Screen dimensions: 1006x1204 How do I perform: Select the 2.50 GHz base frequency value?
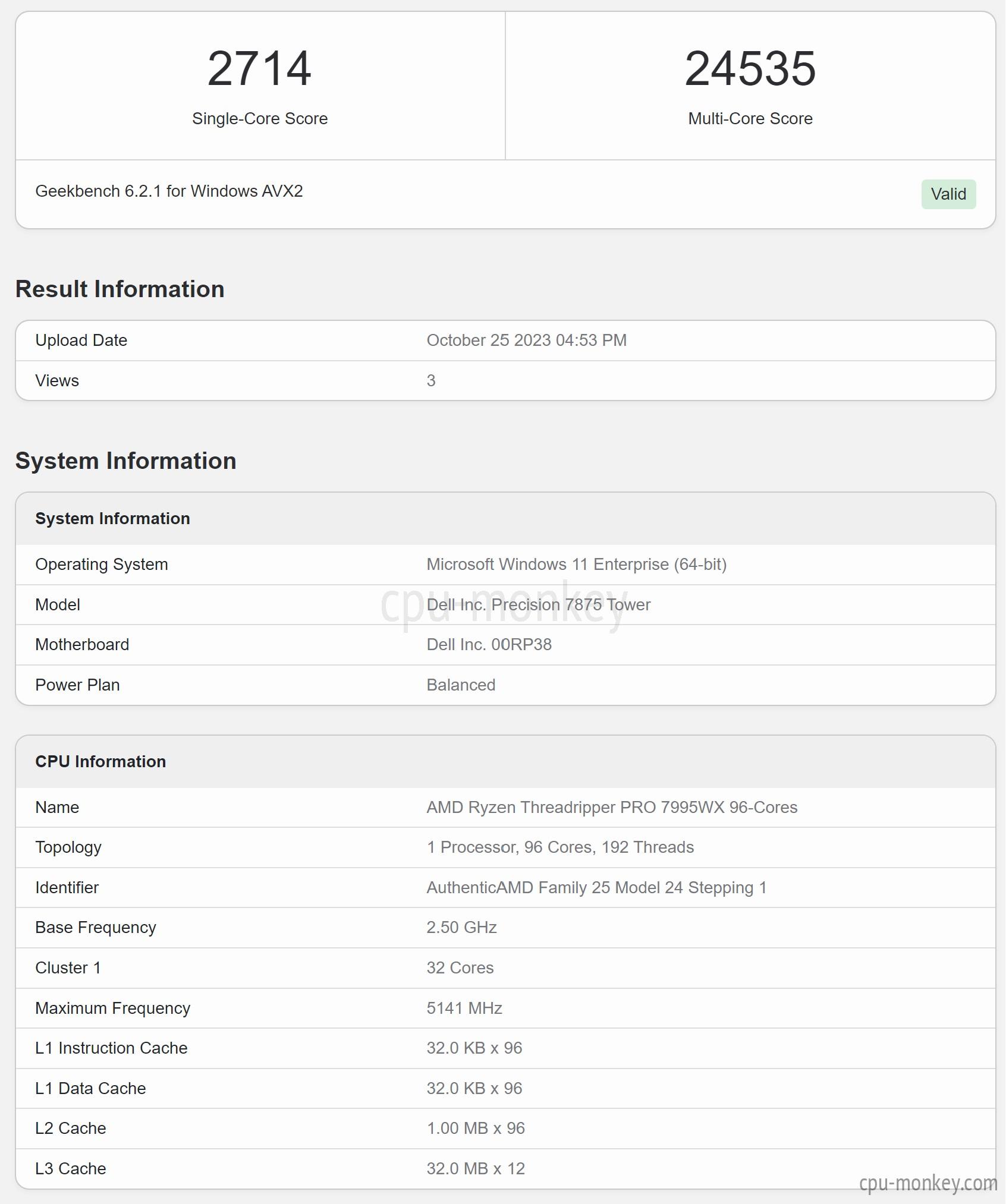[x=461, y=928]
